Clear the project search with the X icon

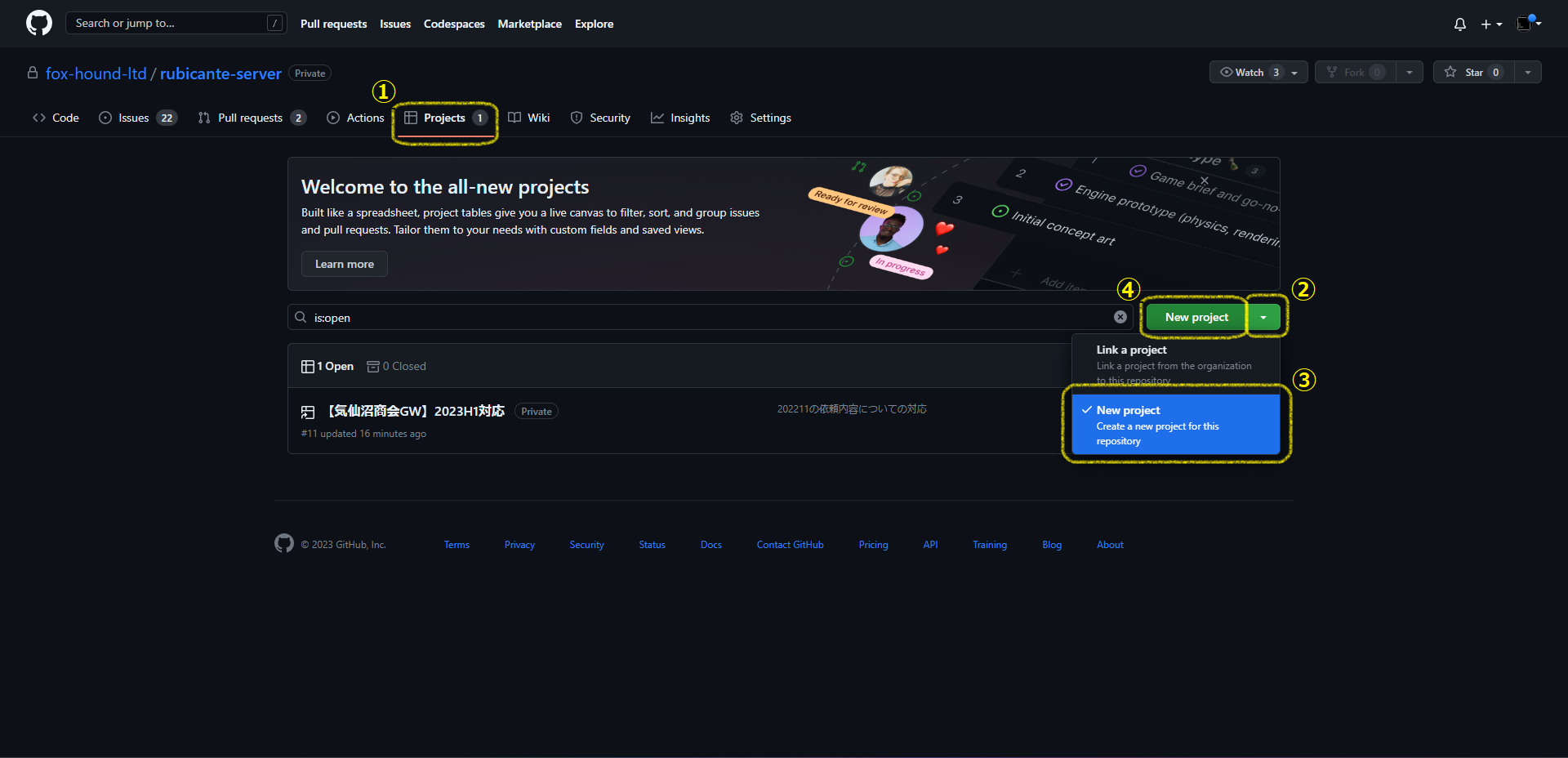coord(1120,317)
